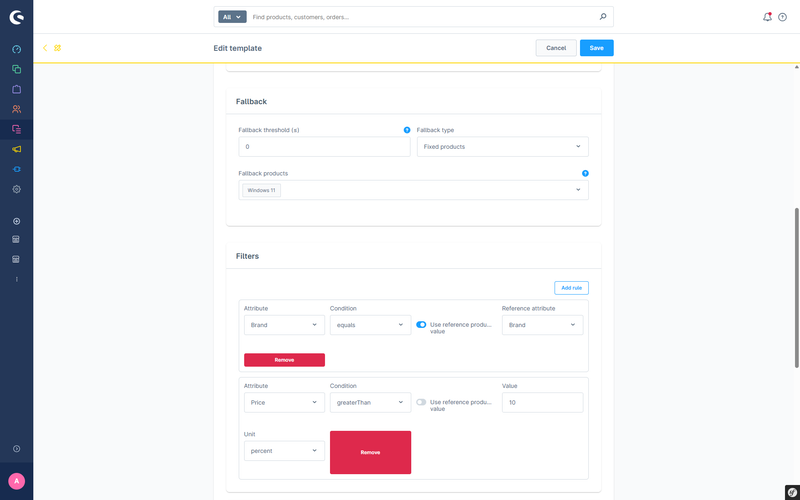Open the Fallback type dropdown
Screen dimensions: 800x500
(502, 147)
